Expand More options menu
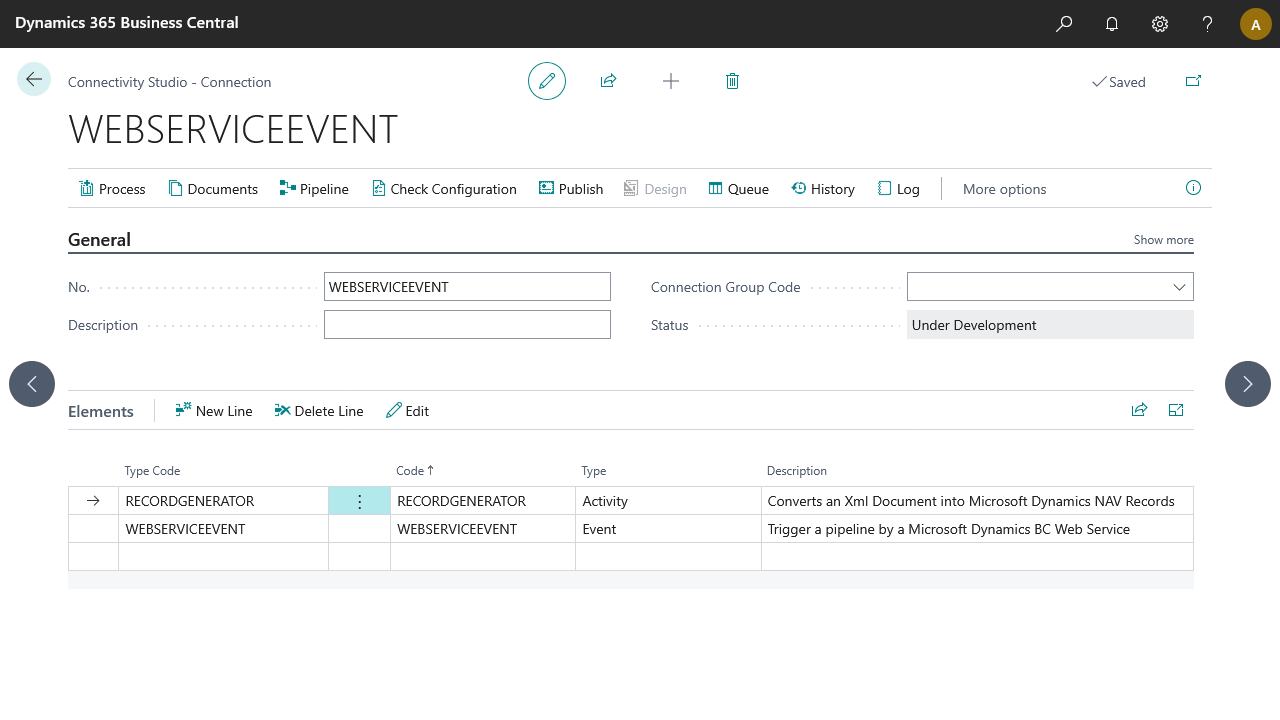 [x=1004, y=189]
